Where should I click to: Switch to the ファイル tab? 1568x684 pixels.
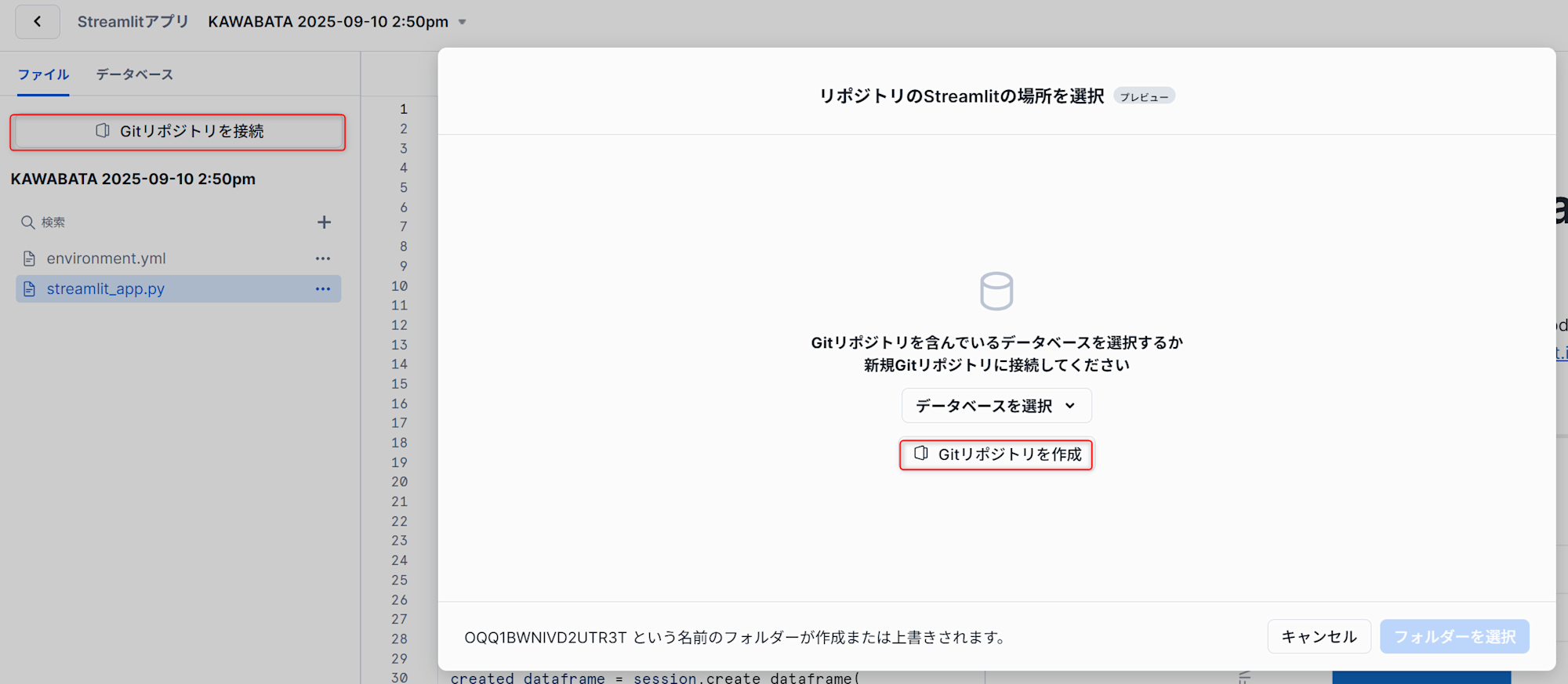(43, 74)
